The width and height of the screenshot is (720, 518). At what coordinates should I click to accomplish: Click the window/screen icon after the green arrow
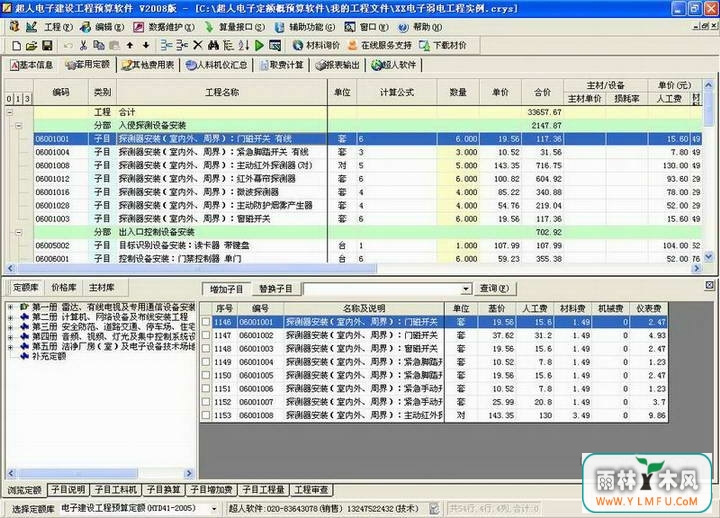click(x=275, y=45)
